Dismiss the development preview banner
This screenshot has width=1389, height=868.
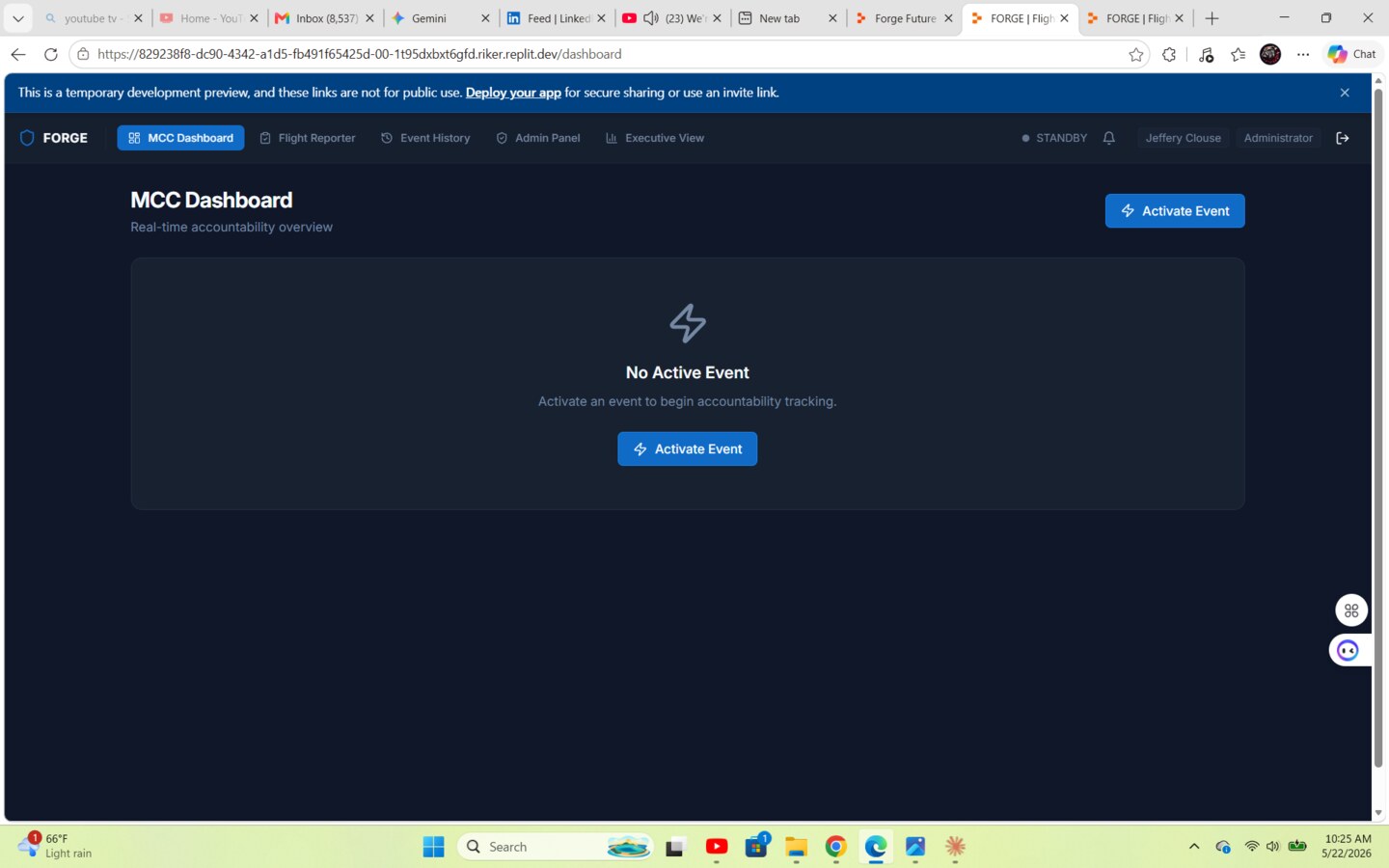point(1345,93)
